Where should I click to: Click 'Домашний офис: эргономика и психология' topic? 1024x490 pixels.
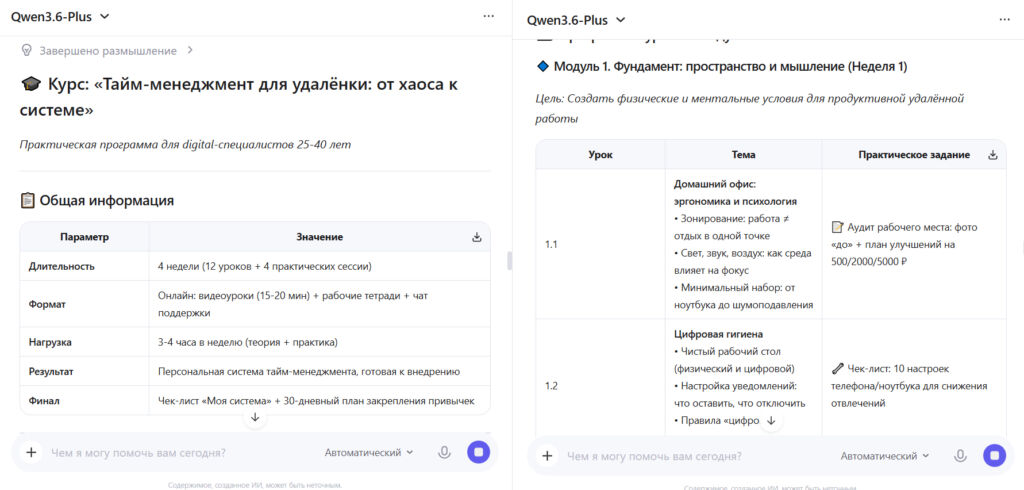[x=735, y=193]
